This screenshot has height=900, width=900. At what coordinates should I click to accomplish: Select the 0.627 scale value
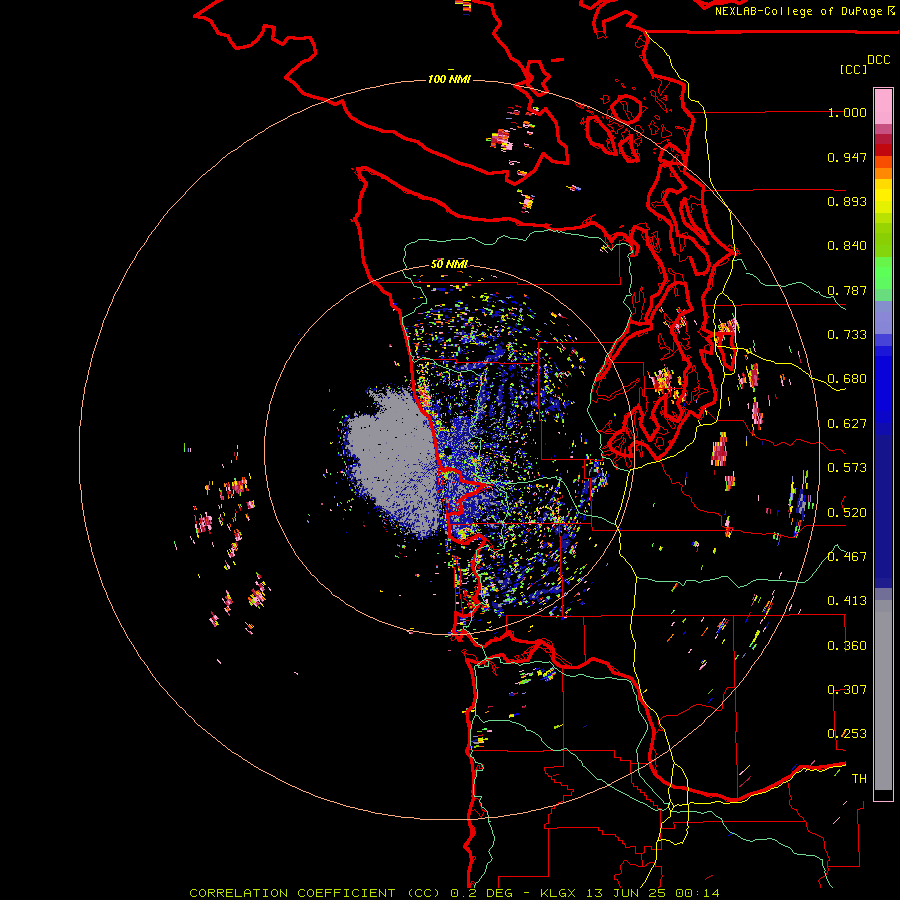pos(847,424)
